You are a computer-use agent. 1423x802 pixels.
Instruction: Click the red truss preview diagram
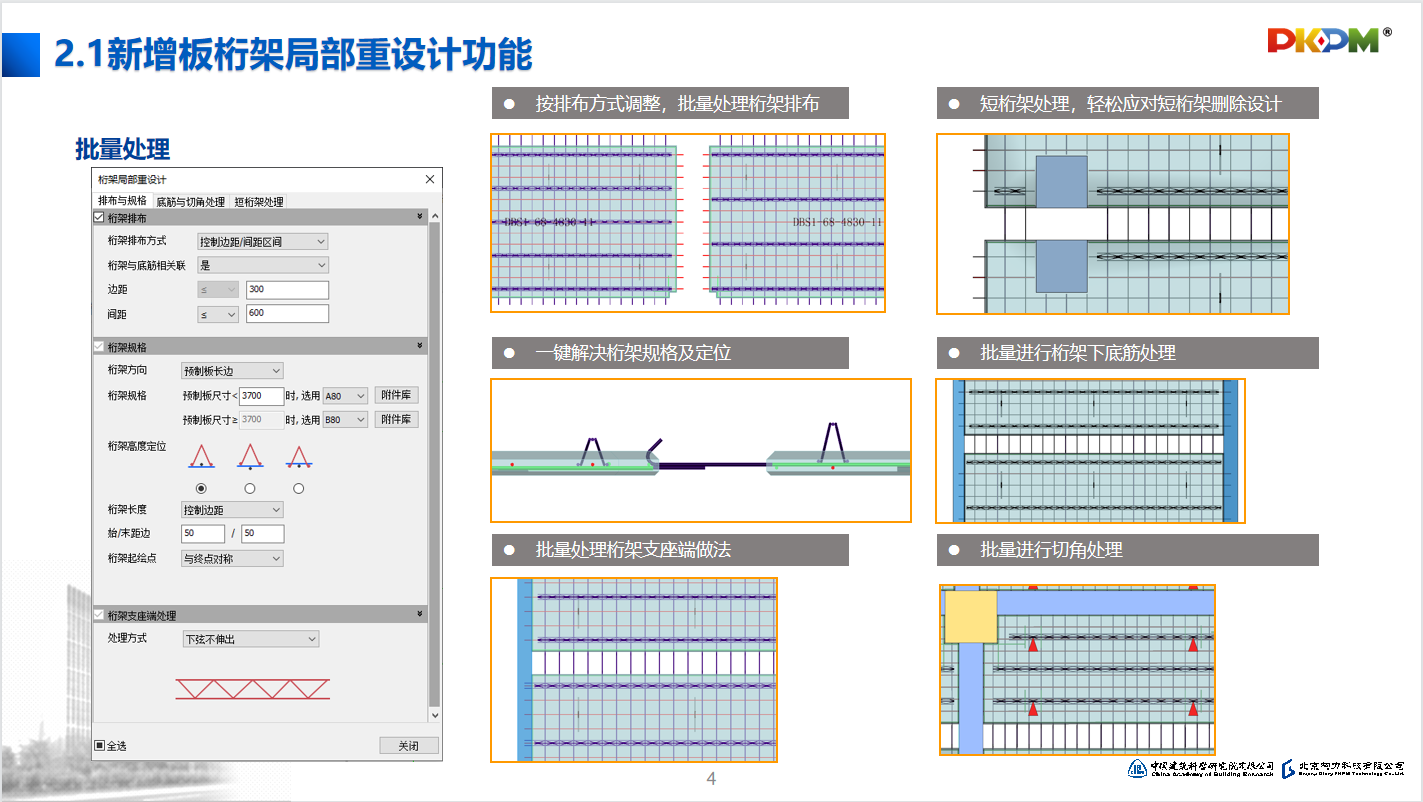pos(252,688)
